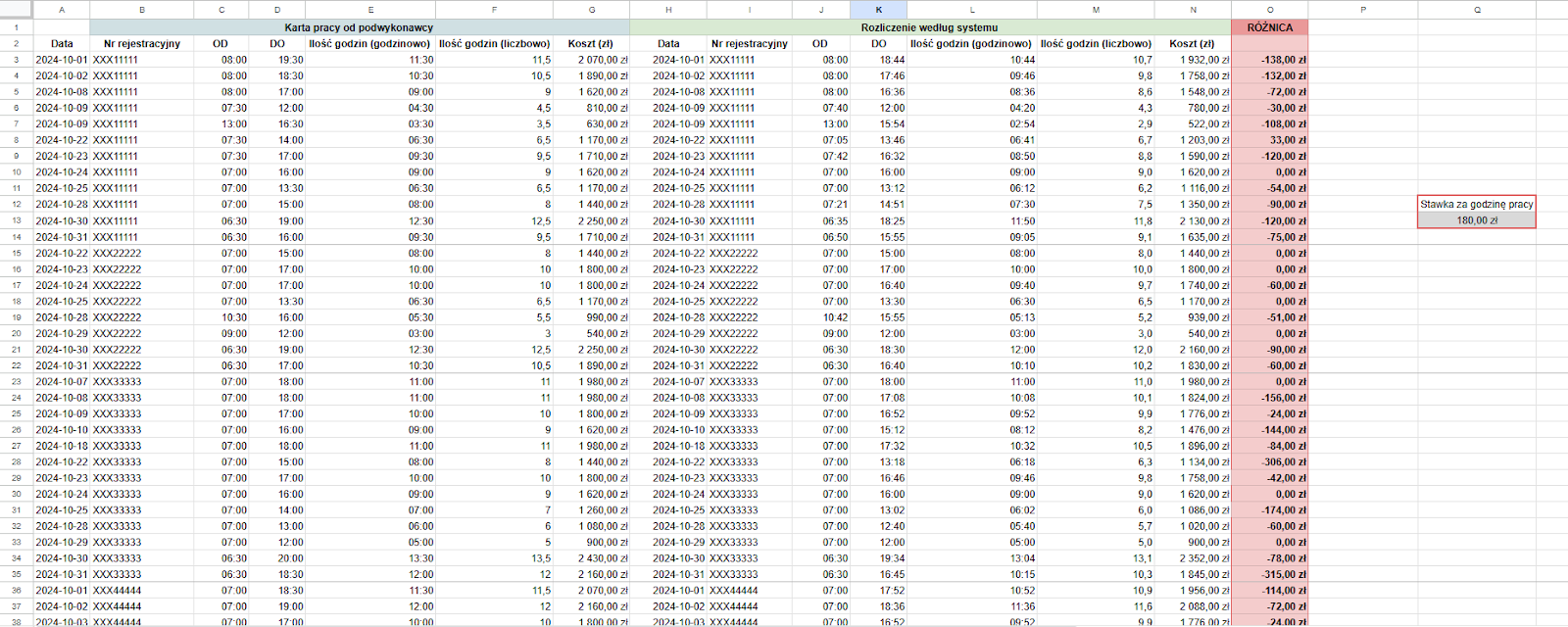Click the cost cell '2 352,00 zł'
The height and width of the screenshot is (627, 1568).
tap(1193, 558)
